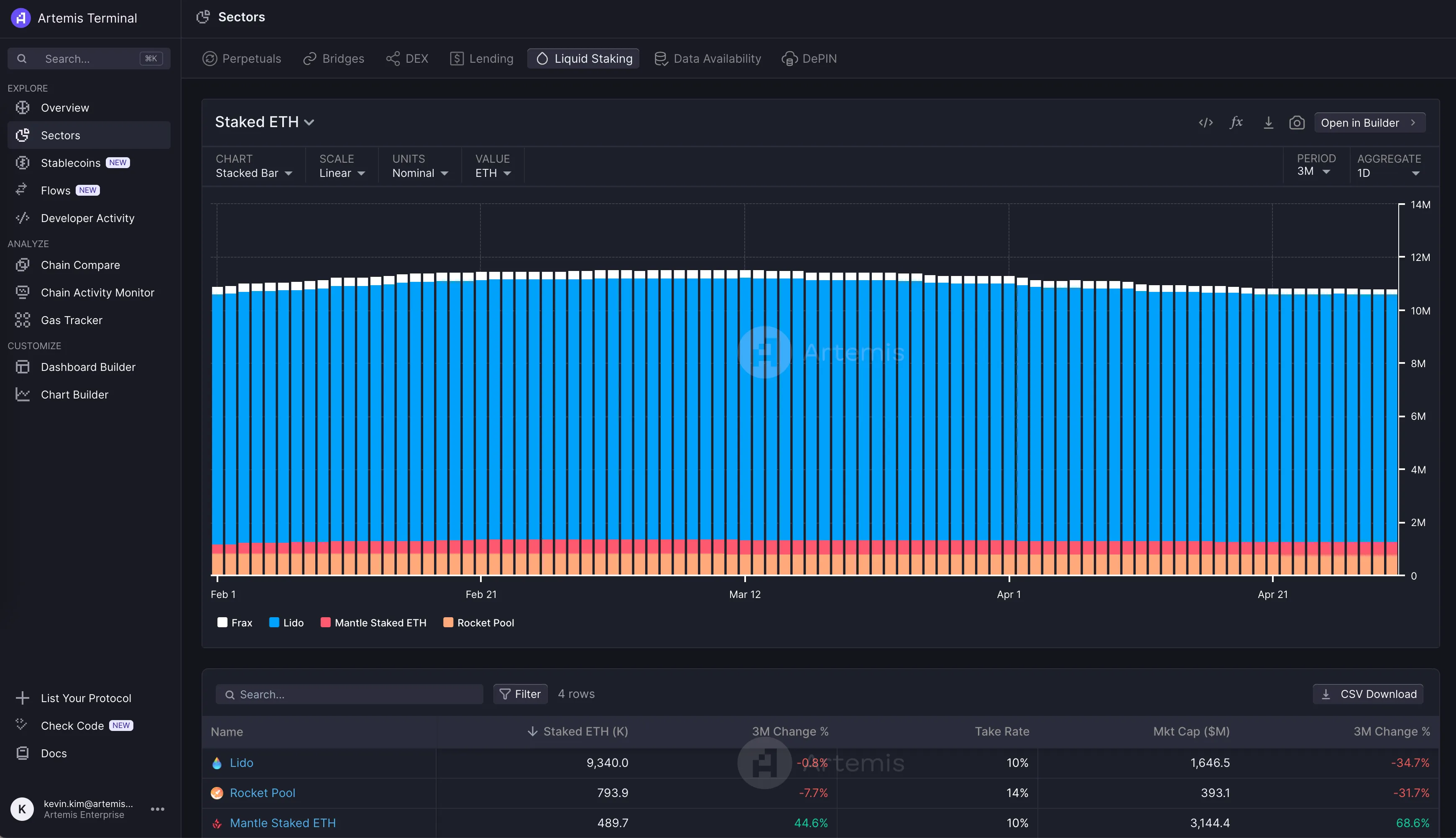The width and height of the screenshot is (1456, 838).
Task: Sort by Take Rate column header
Action: (x=1002, y=731)
